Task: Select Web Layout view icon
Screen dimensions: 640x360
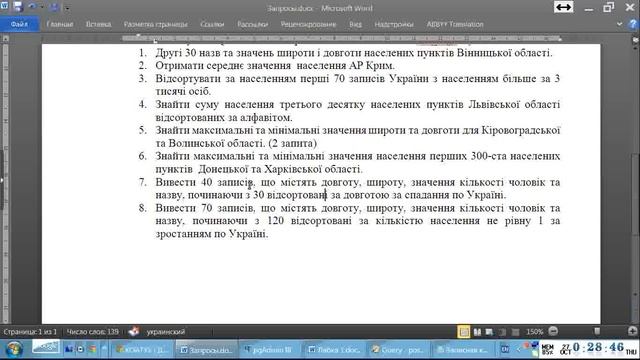Action: pos(489,332)
